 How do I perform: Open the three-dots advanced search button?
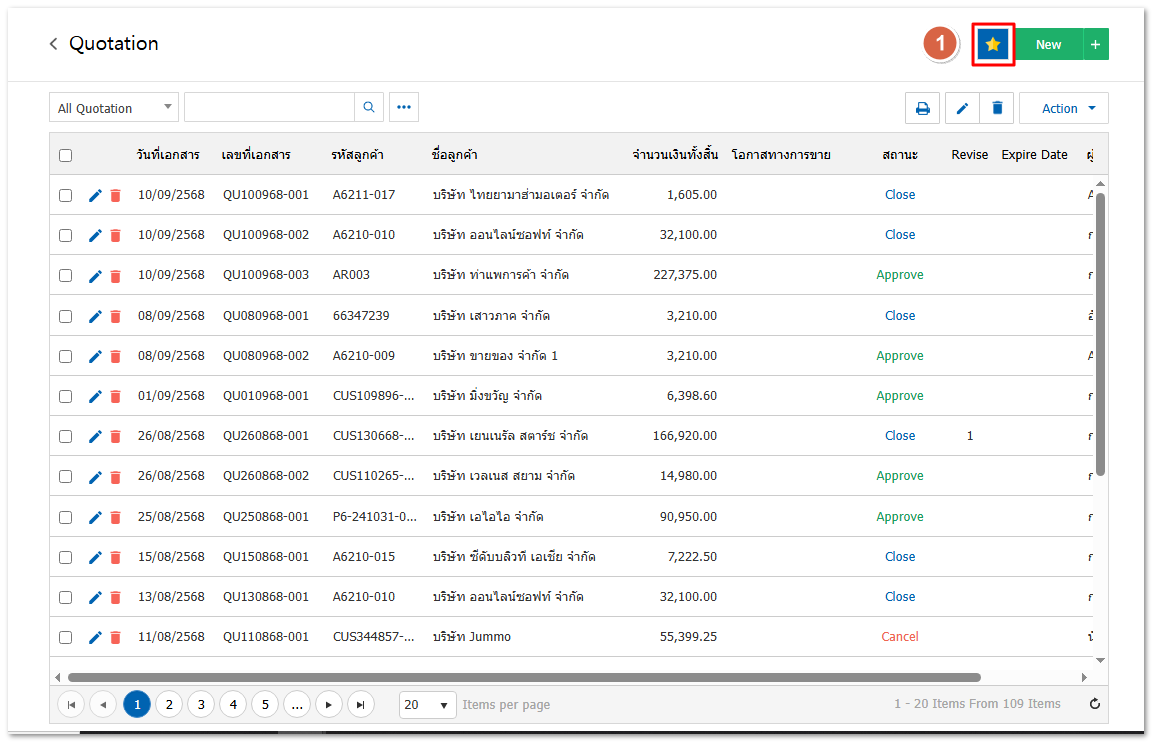click(x=404, y=108)
